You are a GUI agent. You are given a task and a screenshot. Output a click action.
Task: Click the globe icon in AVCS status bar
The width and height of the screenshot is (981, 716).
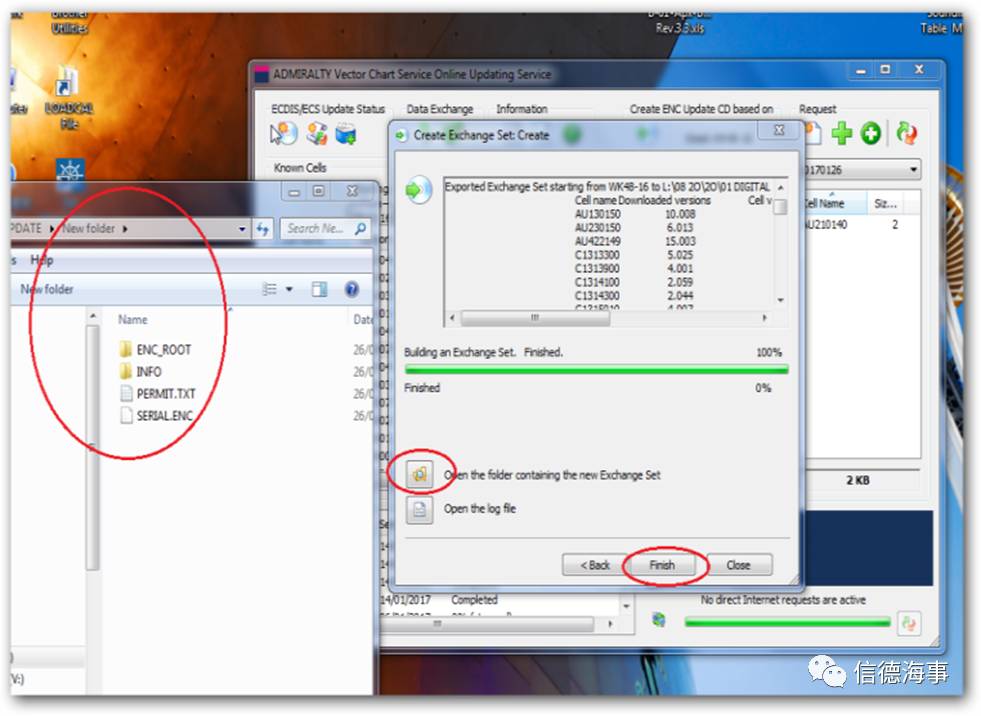pos(659,620)
